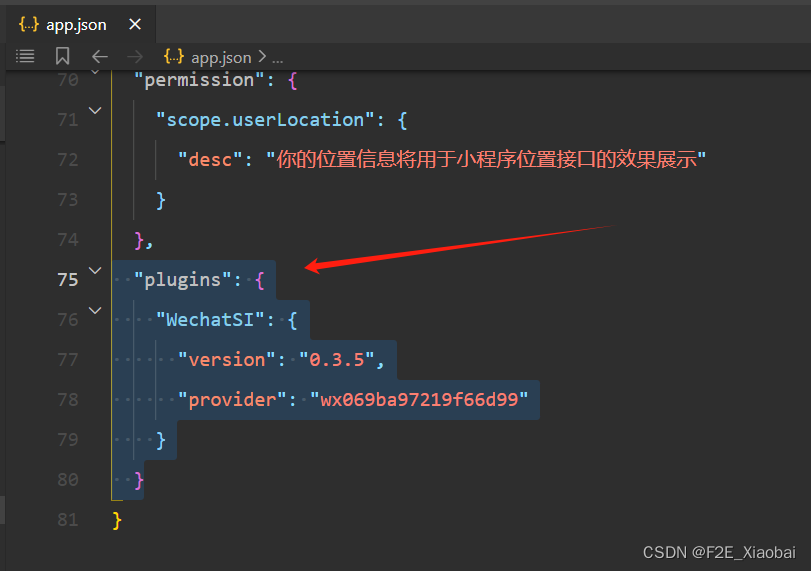Click the "plugins" key text

click(183, 280)
